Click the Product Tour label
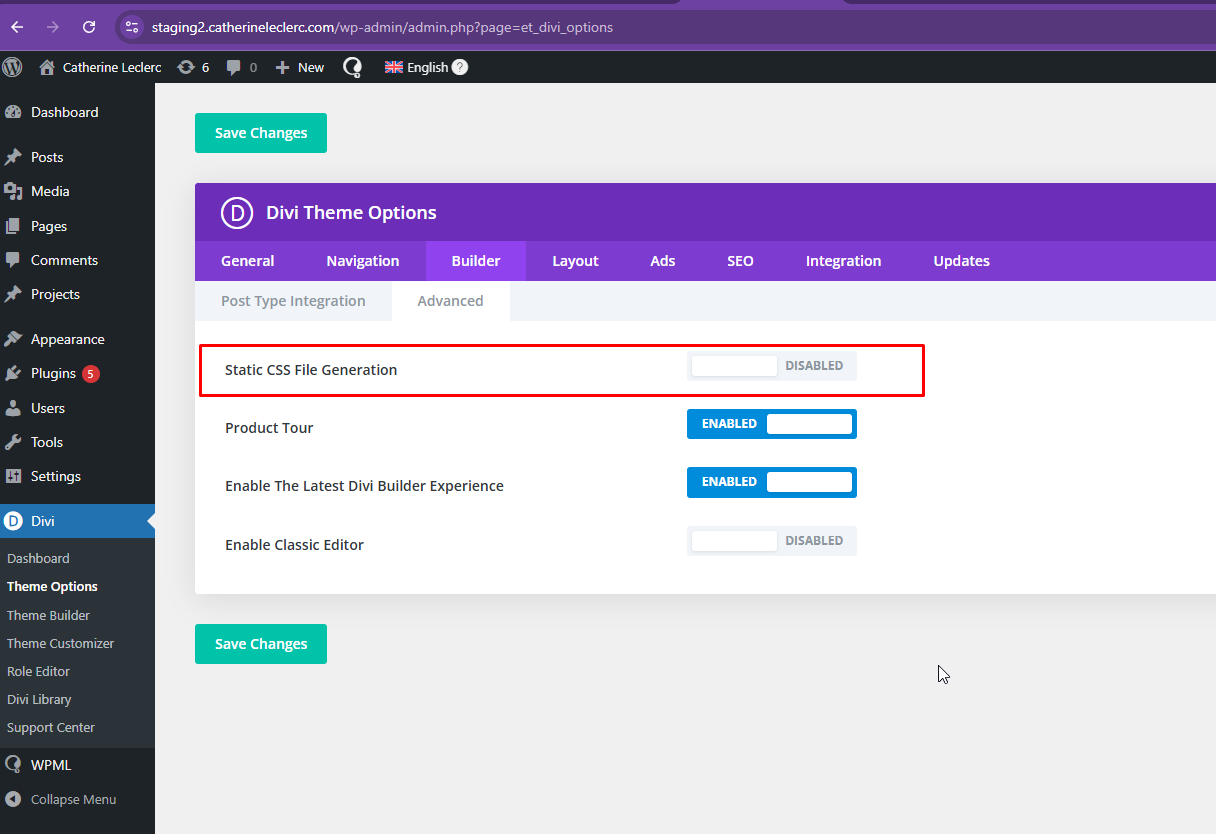Image resolution: width=1216 pixels, height=834 pixels. [x=269, y=428]
